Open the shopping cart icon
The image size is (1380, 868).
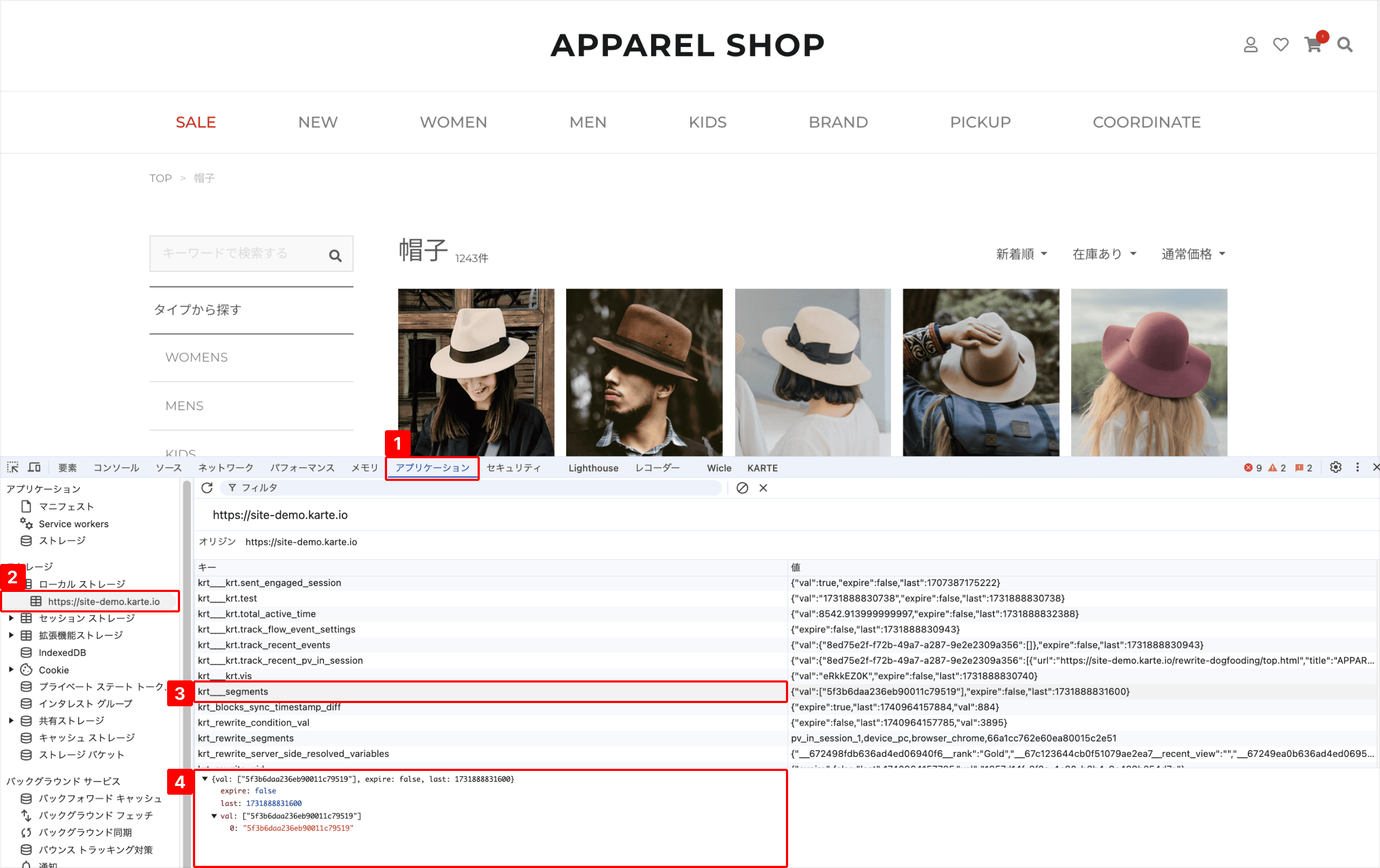coord(1313,45)
